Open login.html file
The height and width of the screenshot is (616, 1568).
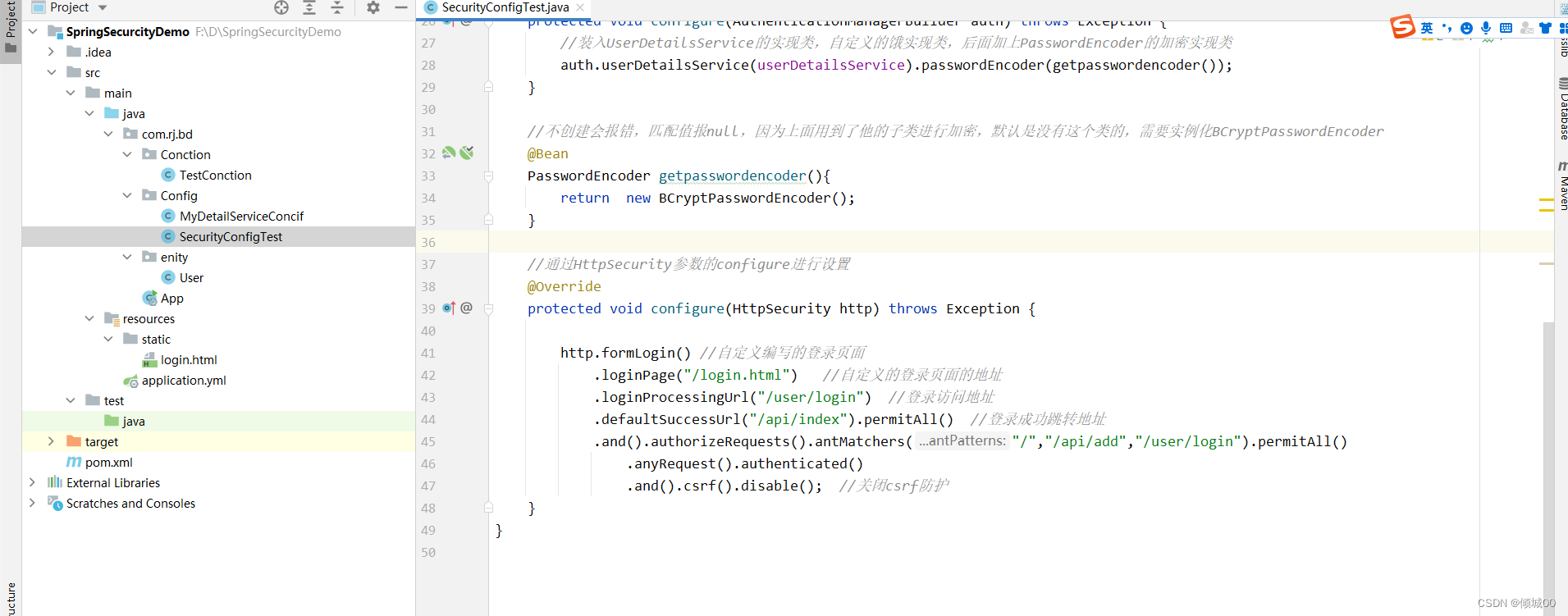[x=189, y=360]
